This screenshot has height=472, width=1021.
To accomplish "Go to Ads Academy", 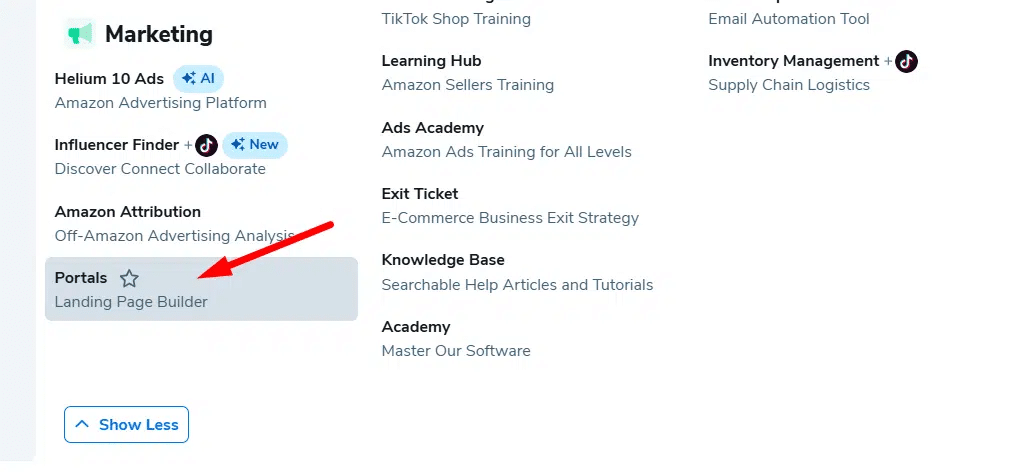I will (433, 128).
